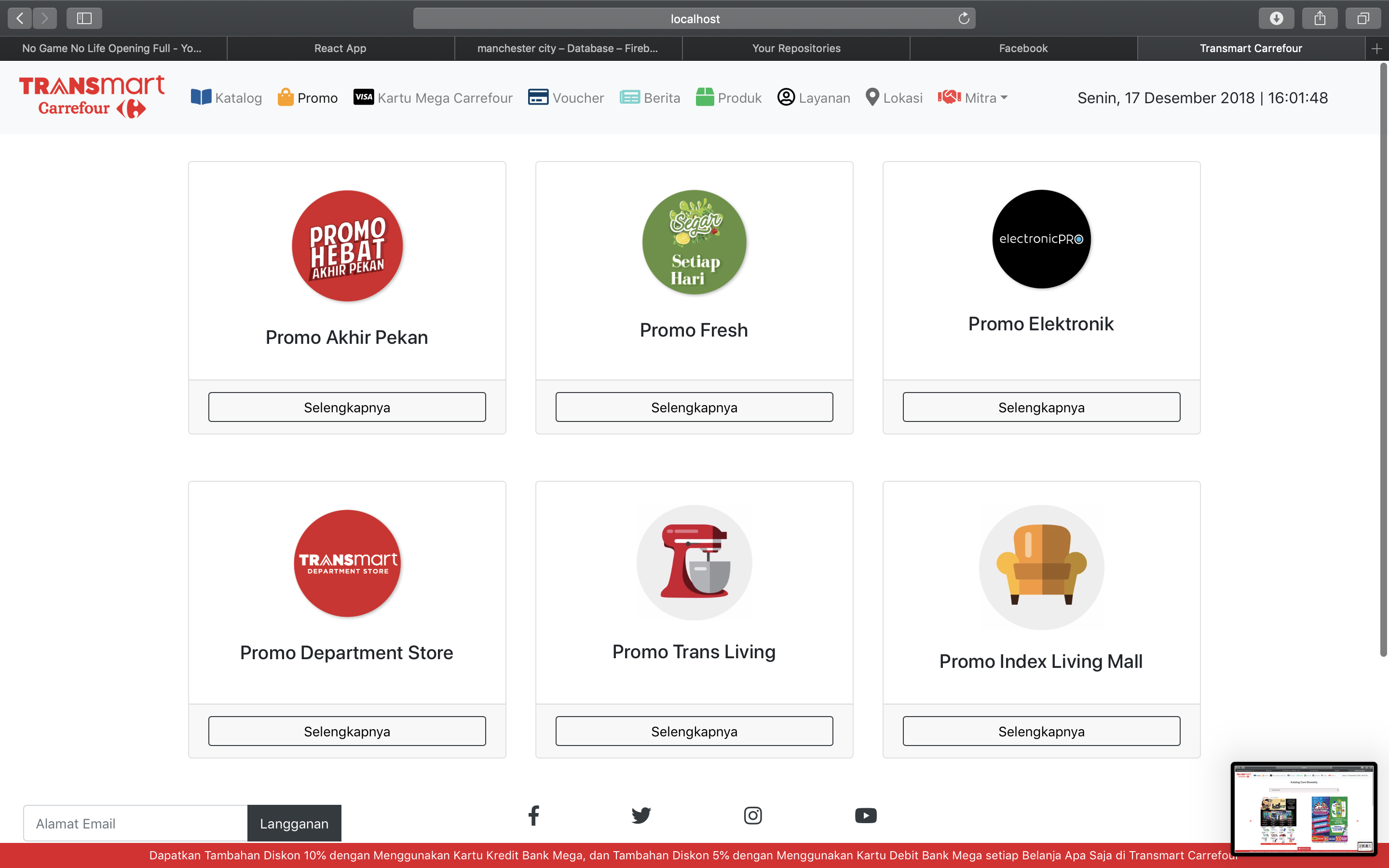The height and width of the screenshot is (868, 1389).
Task: Click Selengkapnya under Promo Fresh
Action: tap(694, 407)
